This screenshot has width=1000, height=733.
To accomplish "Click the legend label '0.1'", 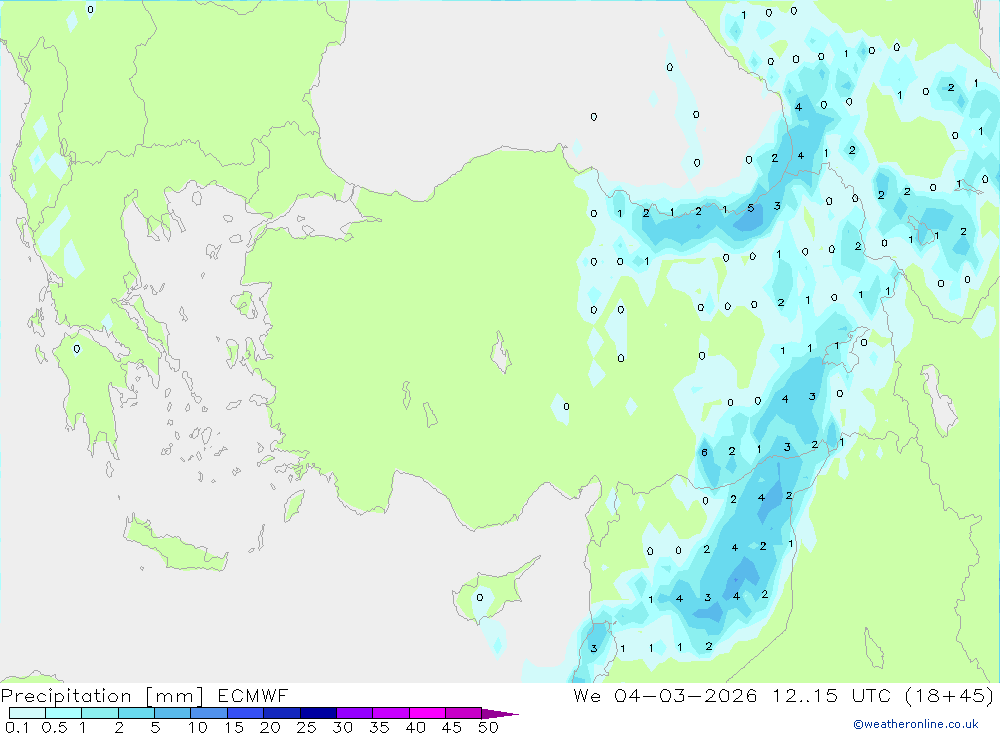I will (17, 727).
